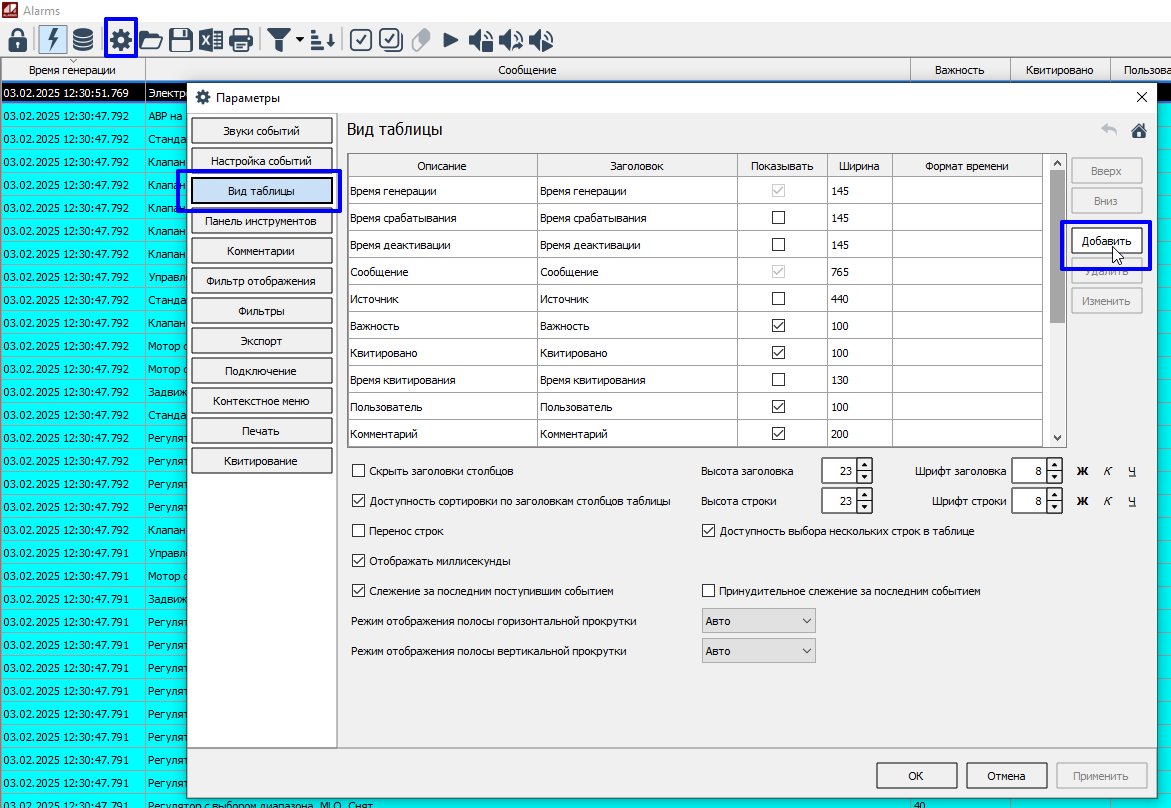Image resolution: width=1171 pixels, height=808 pixels.
Task: Click the Отмена button
Action: [1006, 775]
